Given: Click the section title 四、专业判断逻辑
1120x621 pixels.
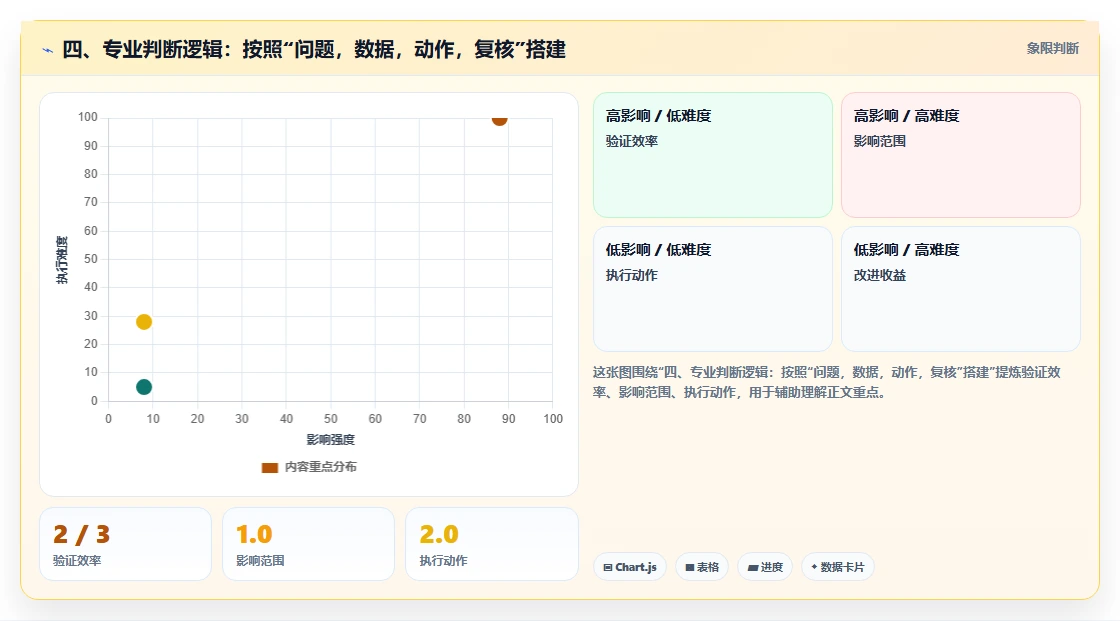Looking at the screenshot, I should [x=314, y=49].
